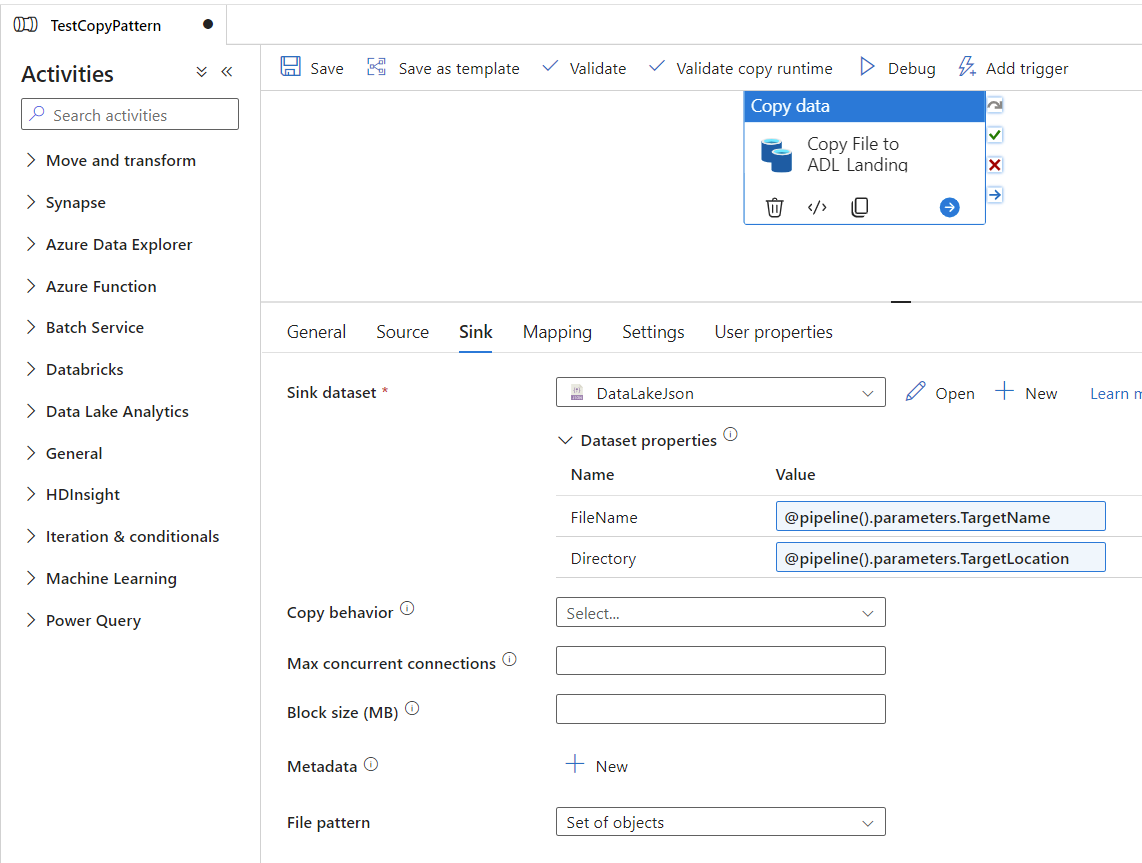Expand Batch Service category
The width and height of the screenshot is (1142, 863).
(x=31, y=328)
